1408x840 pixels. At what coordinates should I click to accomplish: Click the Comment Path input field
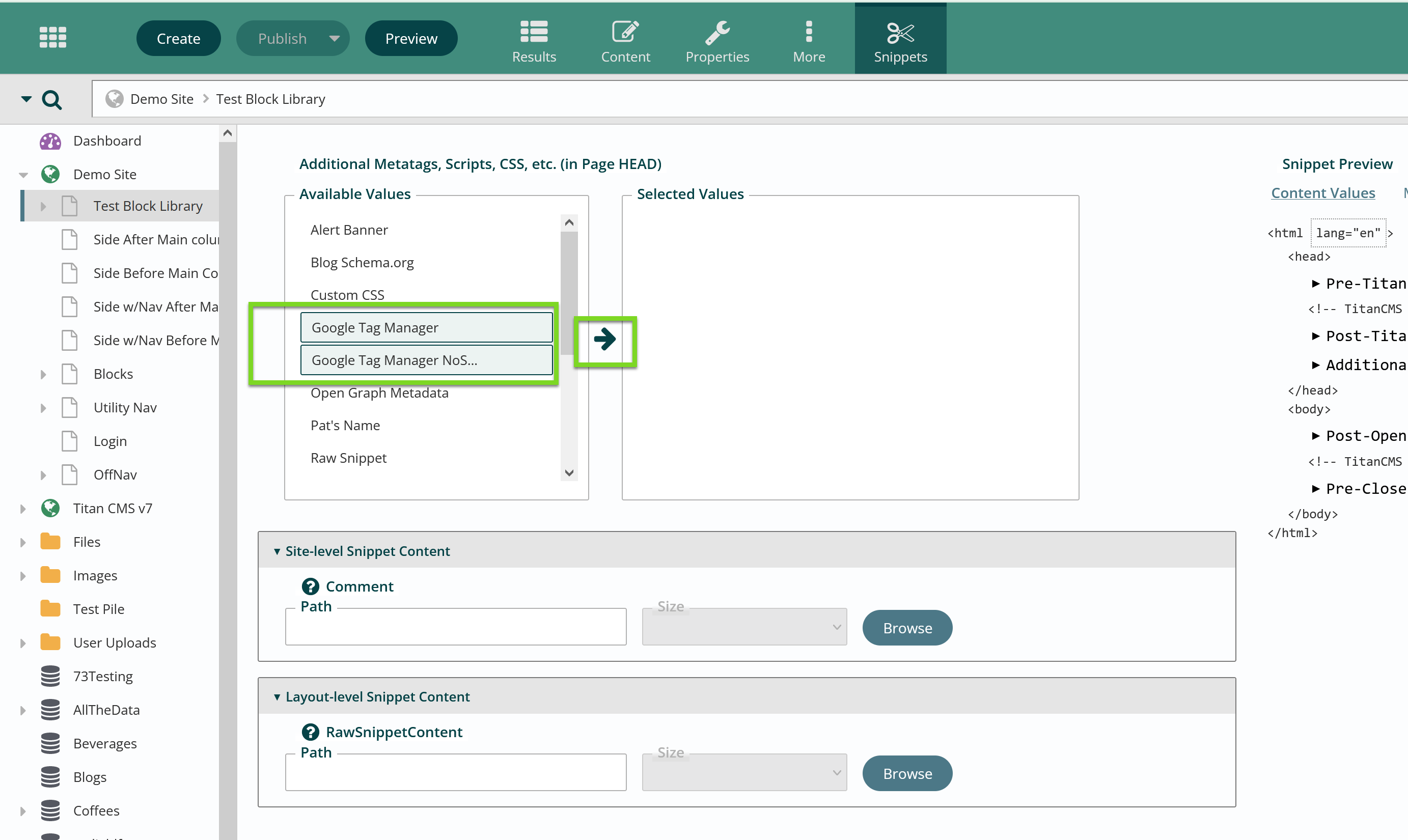[x=456, y=627]
